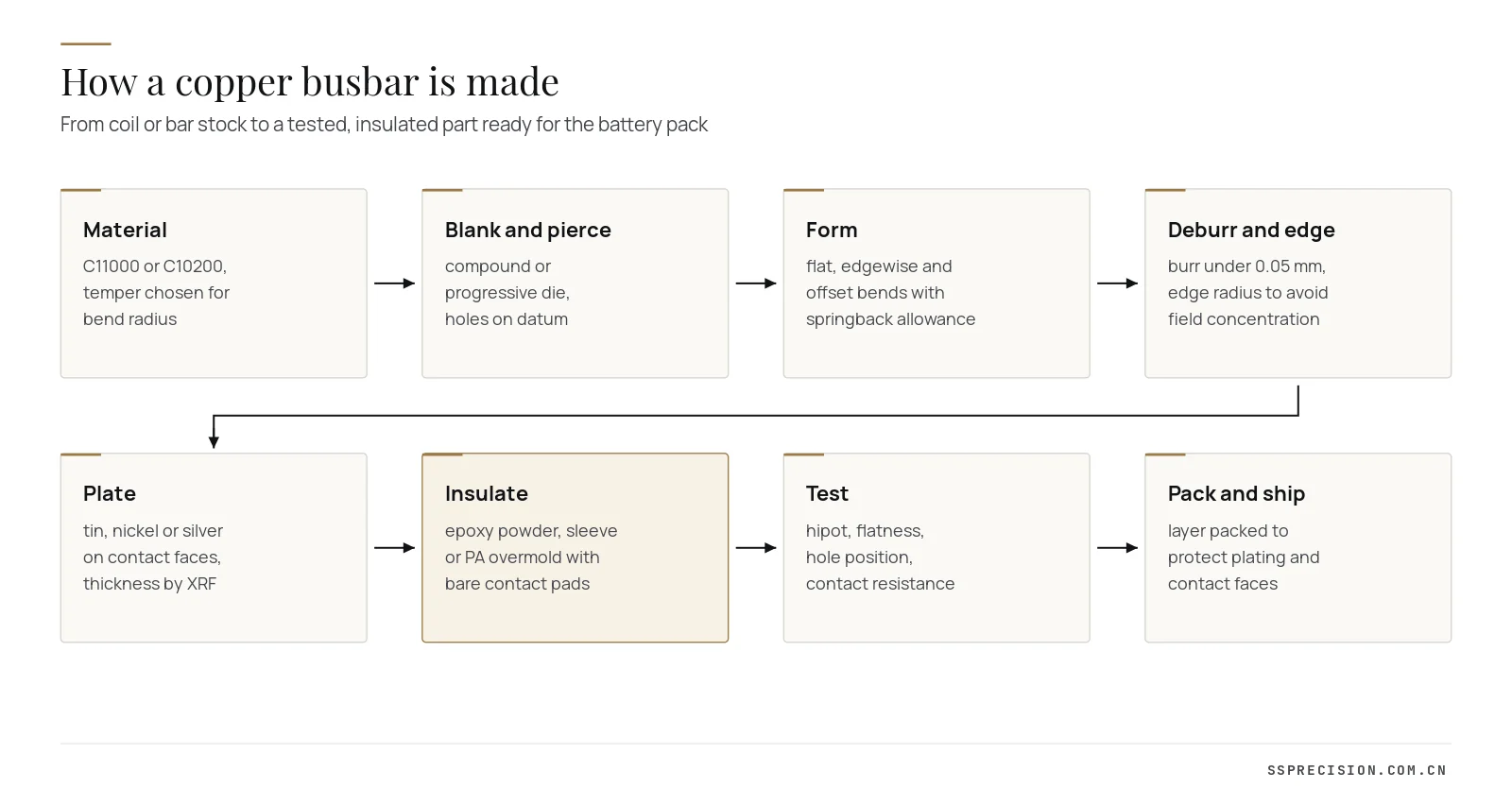Viewport: 1512px width, 806px height.
Task: Click the subtitle about coil or bar stock
Action: coord(384,125)
